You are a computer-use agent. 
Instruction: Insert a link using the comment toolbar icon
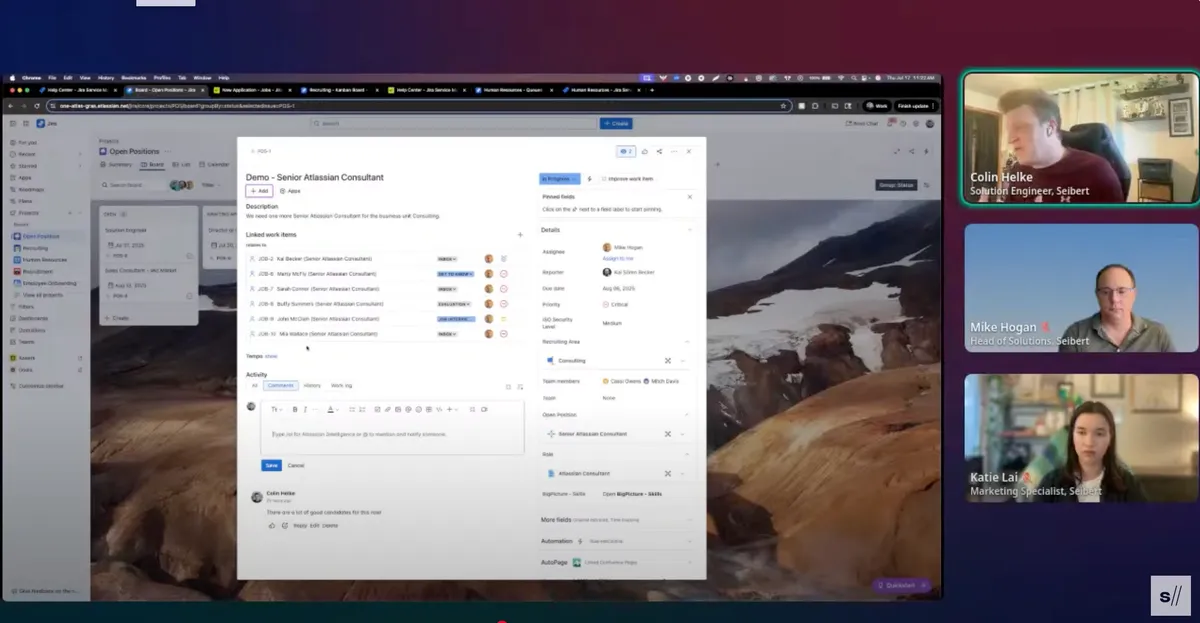[387, 408]
